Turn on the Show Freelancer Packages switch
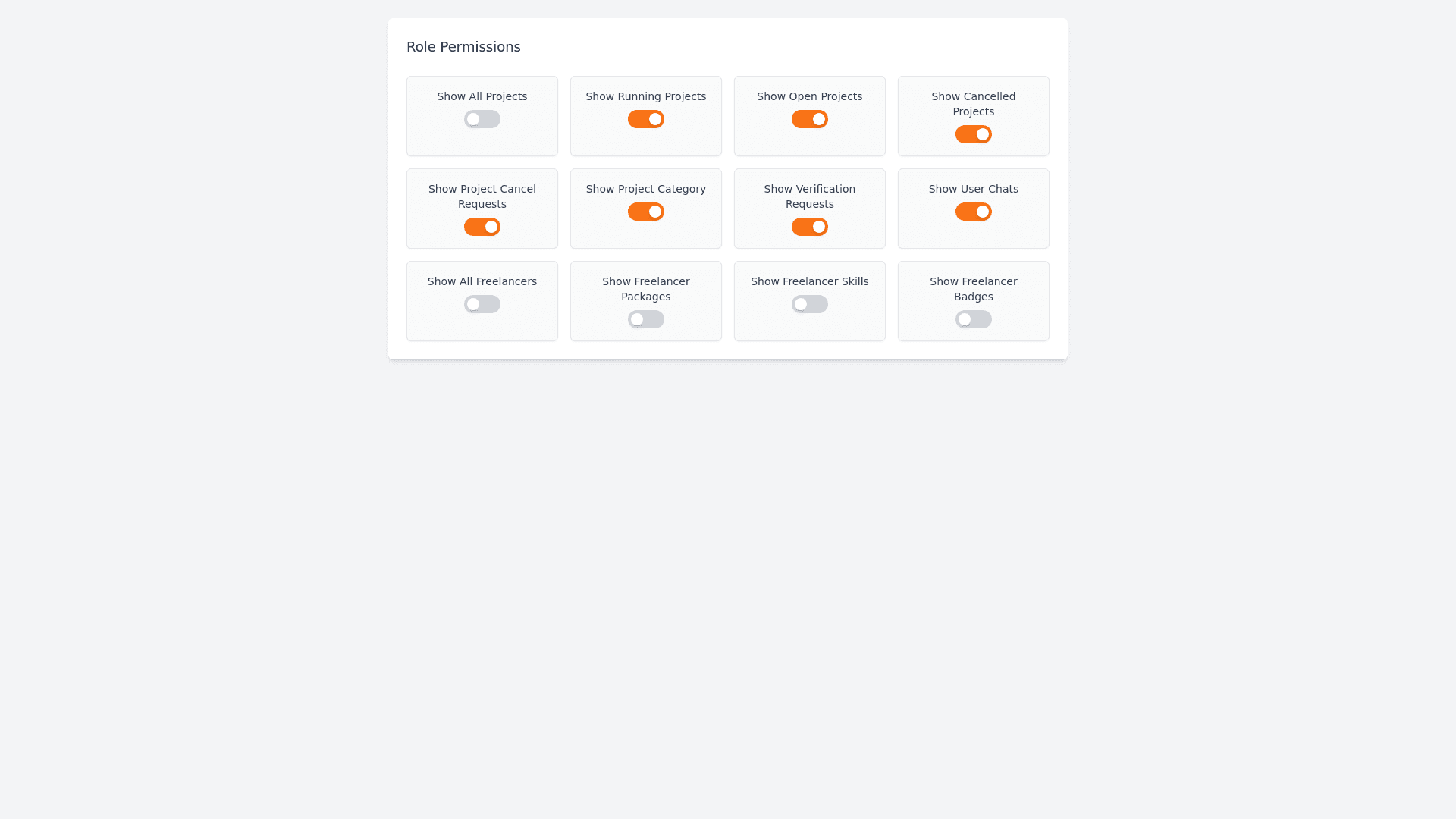Screen dimensions: 1456x819 pyautogui.click(x=646, y=319)
